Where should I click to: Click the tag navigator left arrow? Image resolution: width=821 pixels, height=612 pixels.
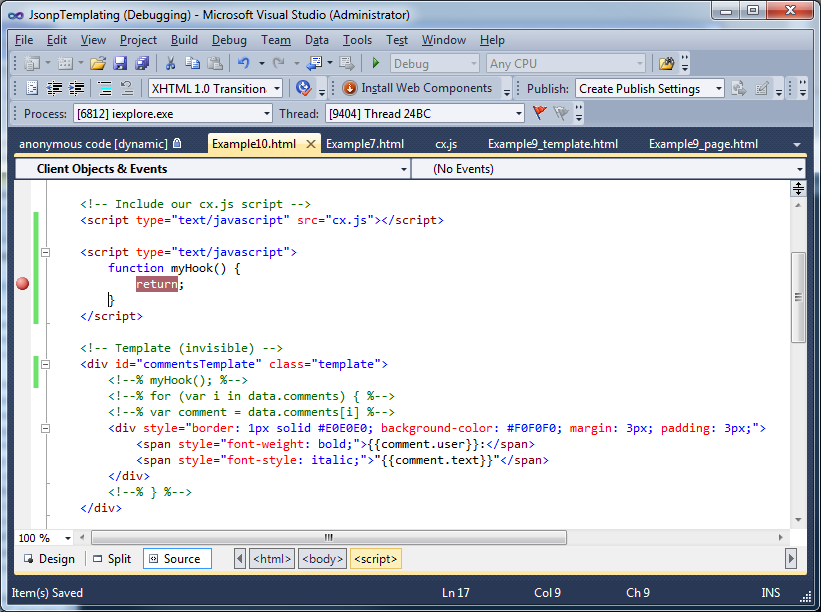tap(239, 559)
